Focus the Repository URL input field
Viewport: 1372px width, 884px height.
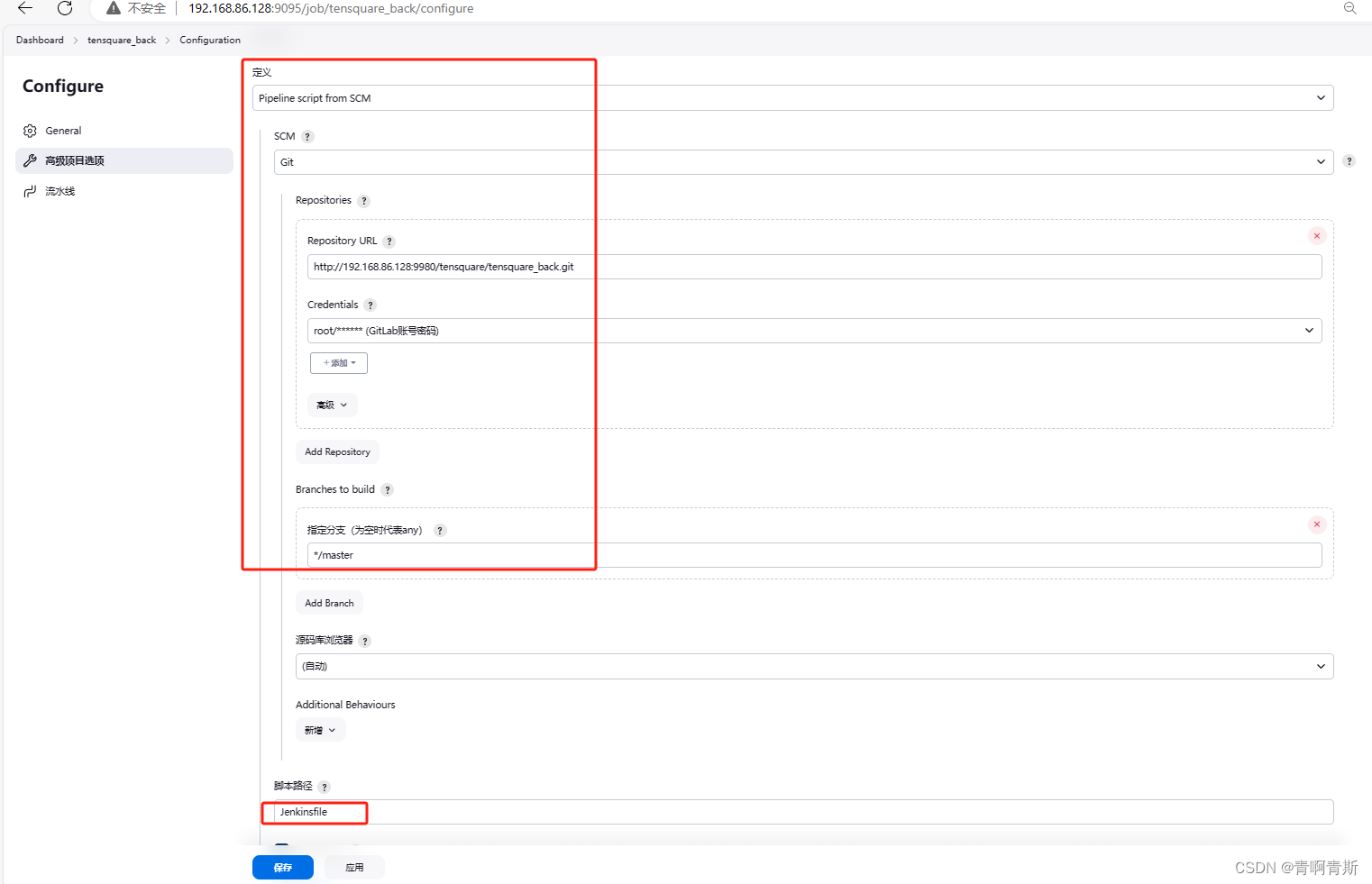tap(814, 267)
